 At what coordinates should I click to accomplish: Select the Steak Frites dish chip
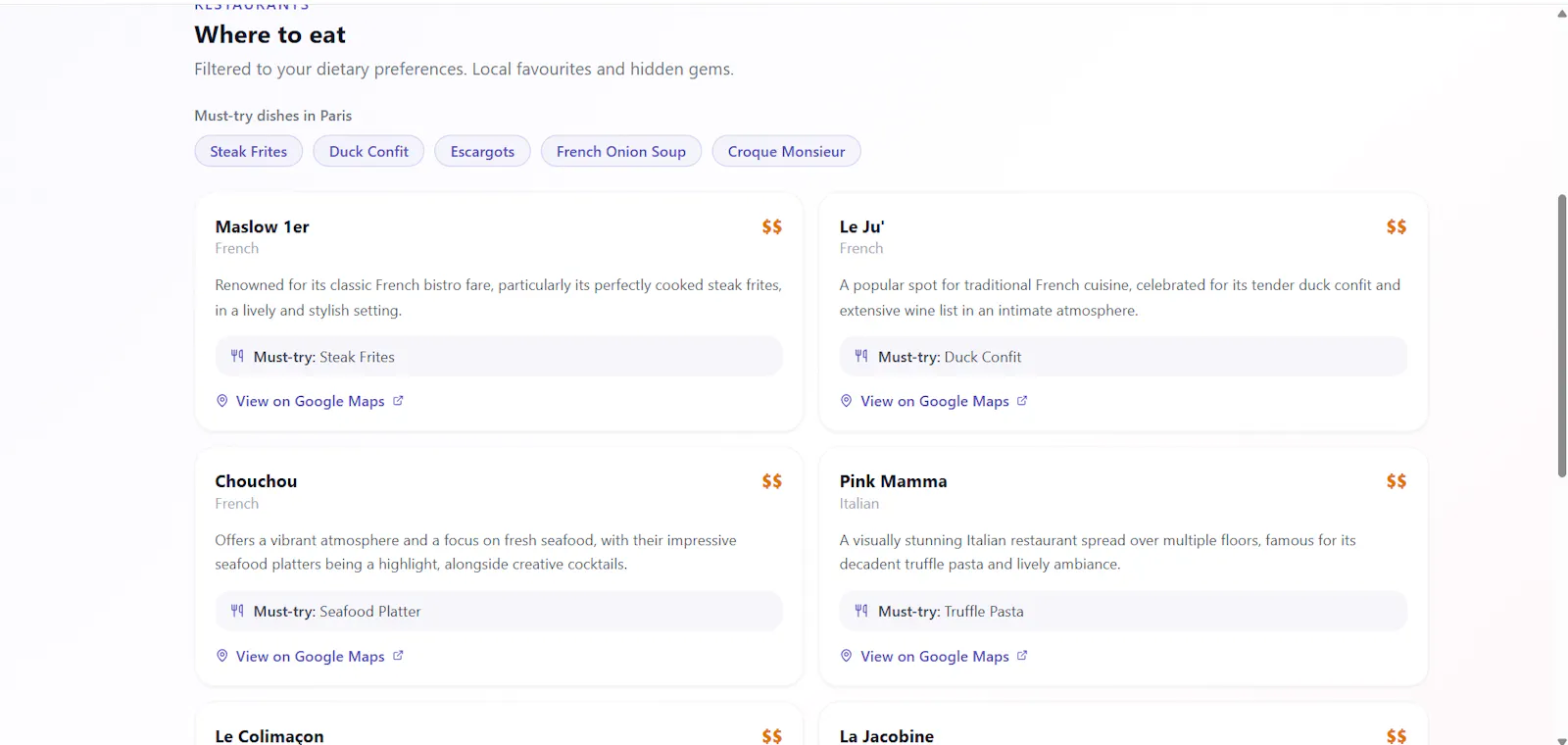point(248,151)
